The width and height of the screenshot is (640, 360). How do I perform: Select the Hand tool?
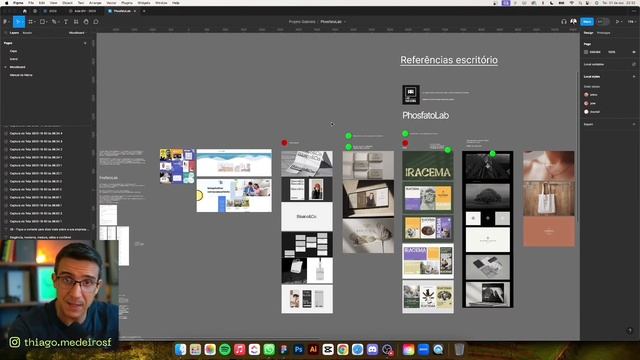coord(86,22)
